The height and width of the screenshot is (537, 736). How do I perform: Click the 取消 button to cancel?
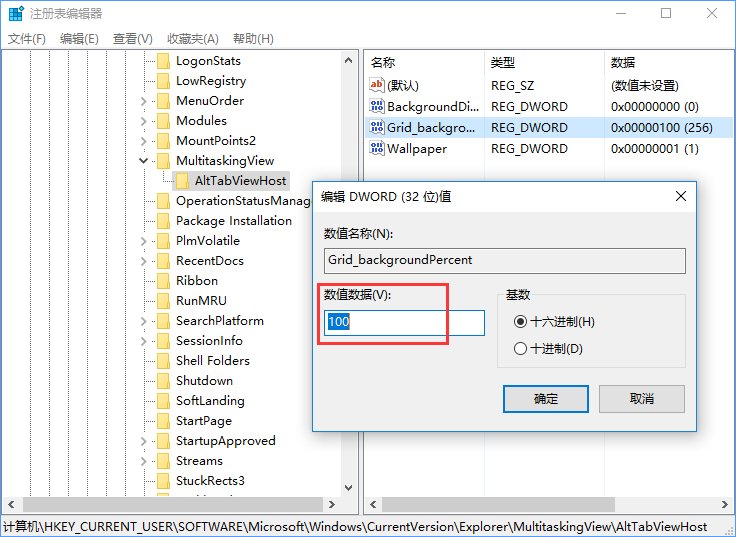tap(642, 398)
